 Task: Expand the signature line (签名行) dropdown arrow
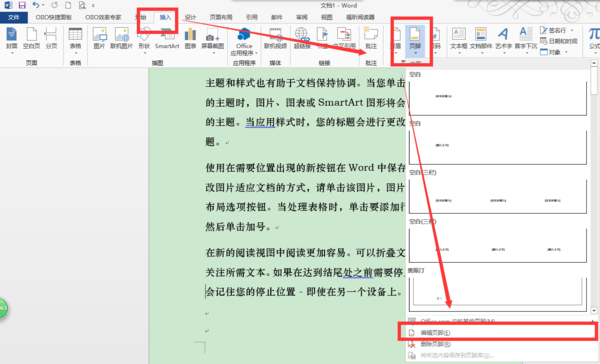pos(572,30)
